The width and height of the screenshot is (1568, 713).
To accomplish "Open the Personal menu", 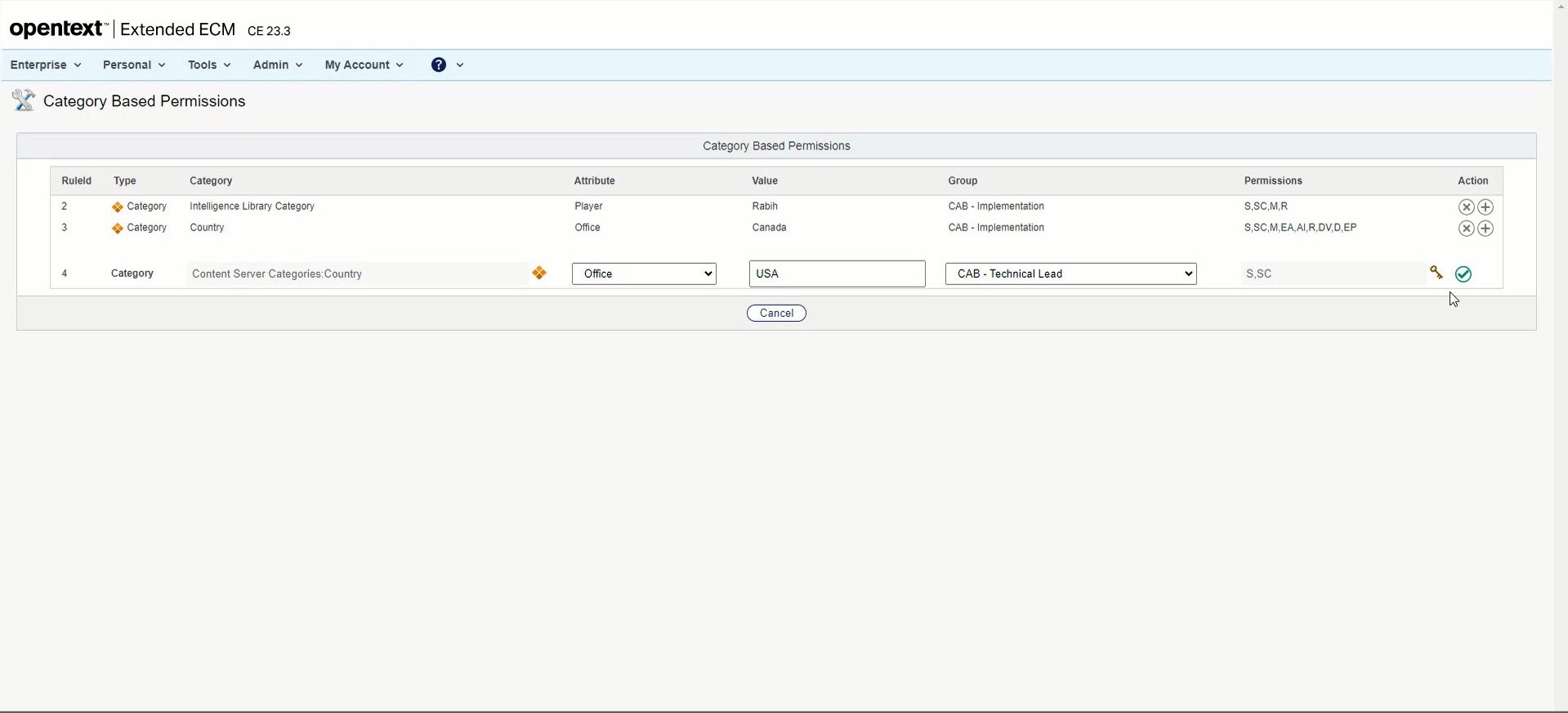I will 134,65.
